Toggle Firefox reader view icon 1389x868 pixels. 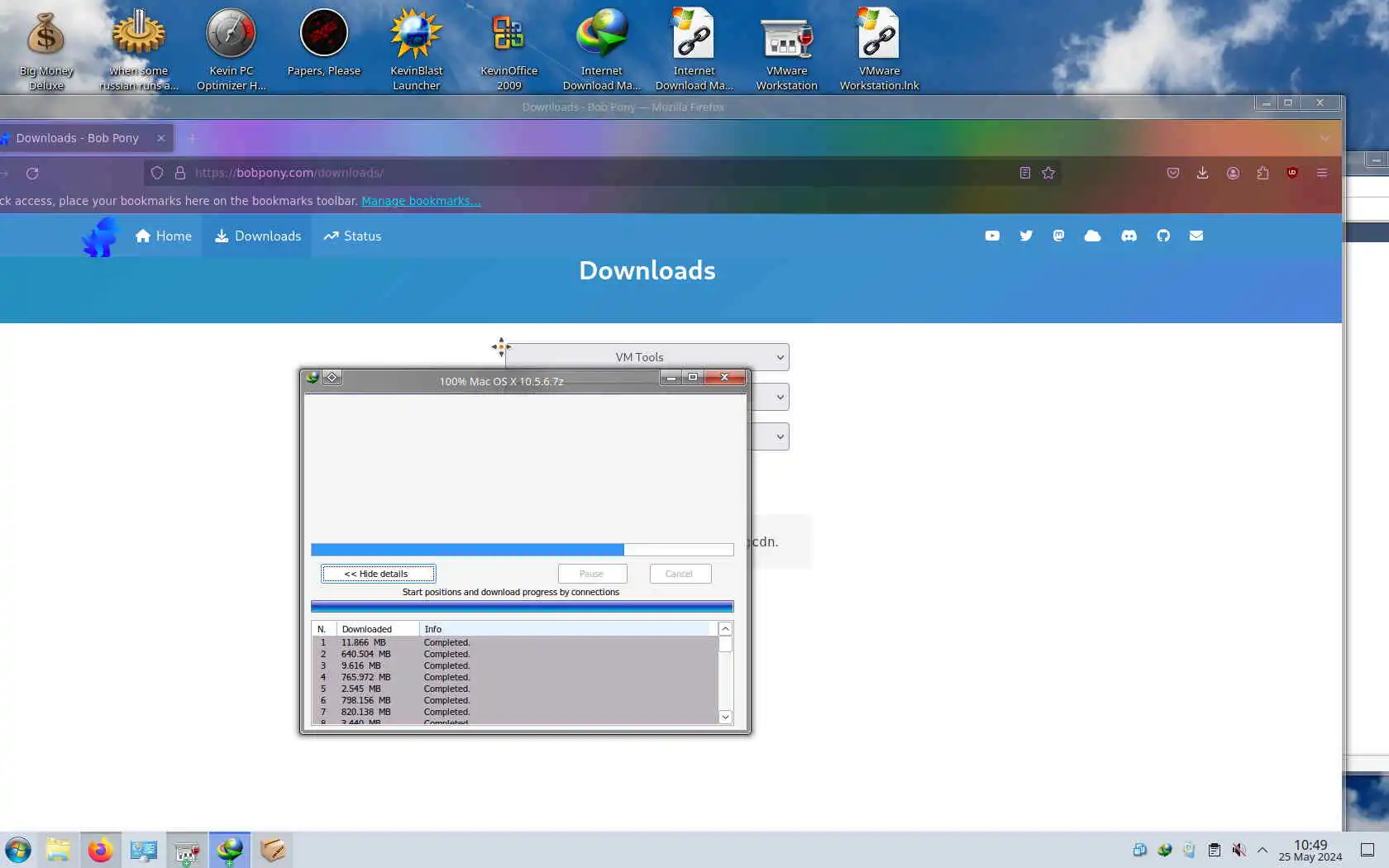coord(1024,173)
